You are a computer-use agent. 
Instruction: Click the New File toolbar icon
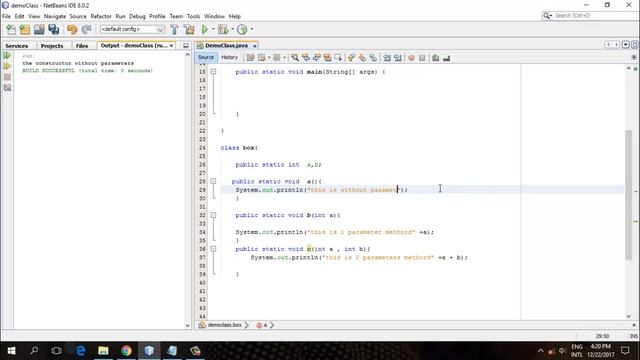click(11, 29)
